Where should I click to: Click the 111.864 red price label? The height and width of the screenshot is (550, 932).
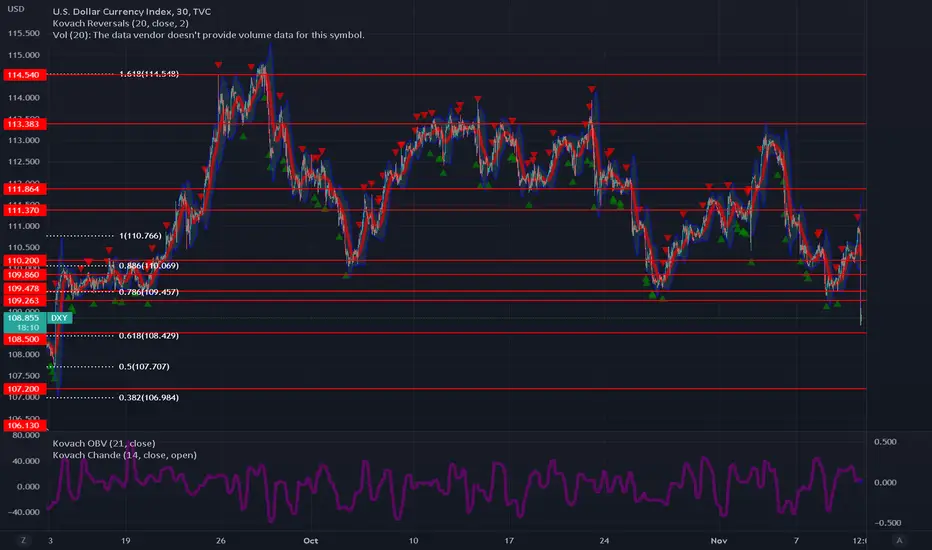point(24,189)
